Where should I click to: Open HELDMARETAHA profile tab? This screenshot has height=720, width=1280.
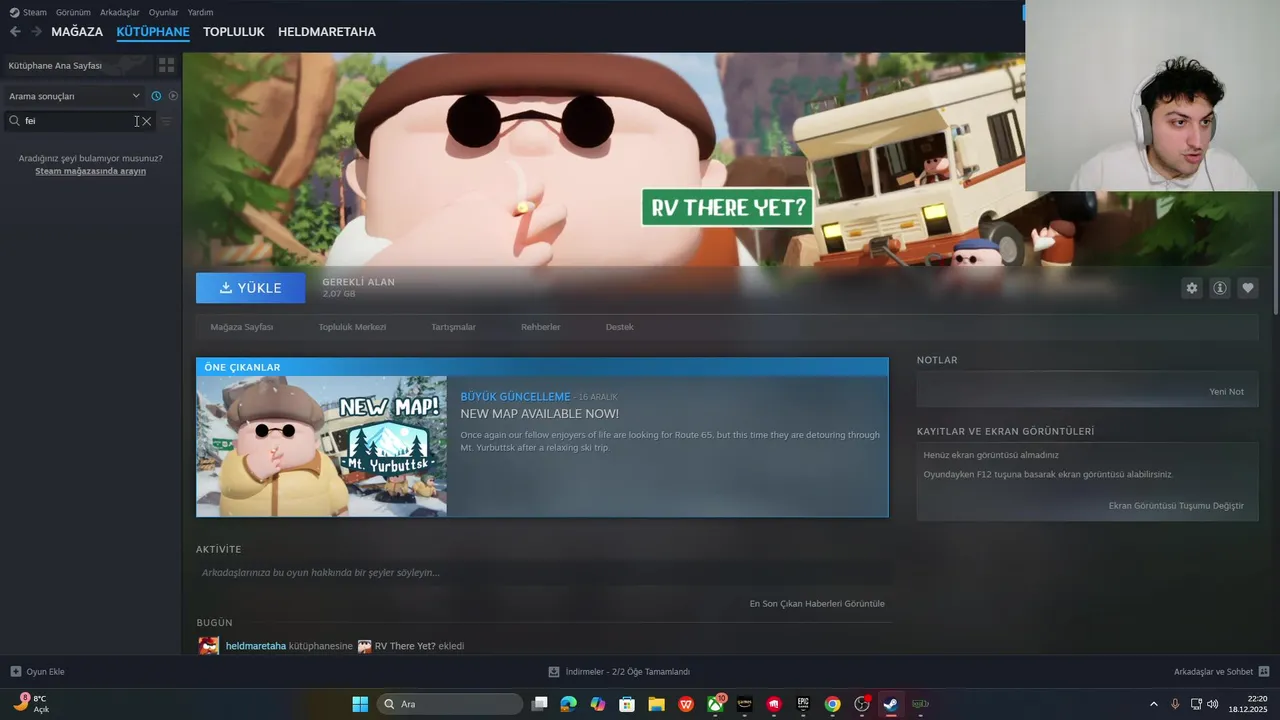(x=327, y=32)
